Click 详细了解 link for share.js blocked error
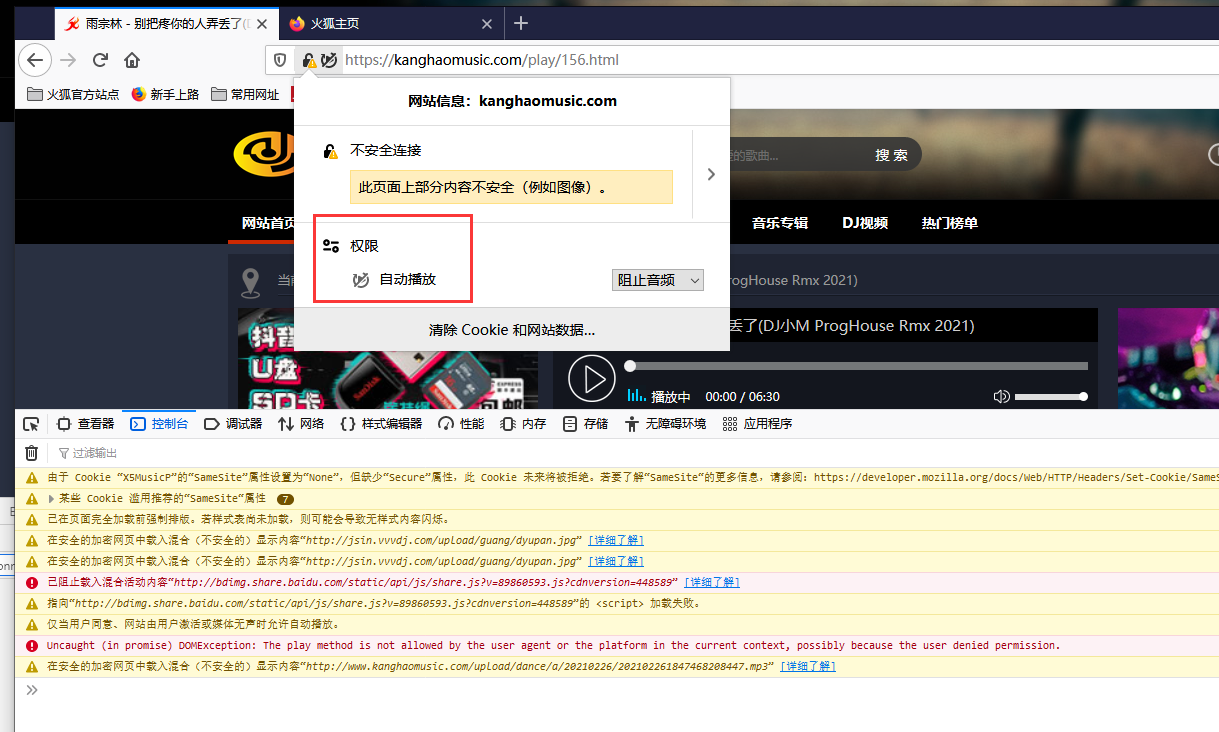This screenshot has height=732, width=1219. [x=712, y=582]
